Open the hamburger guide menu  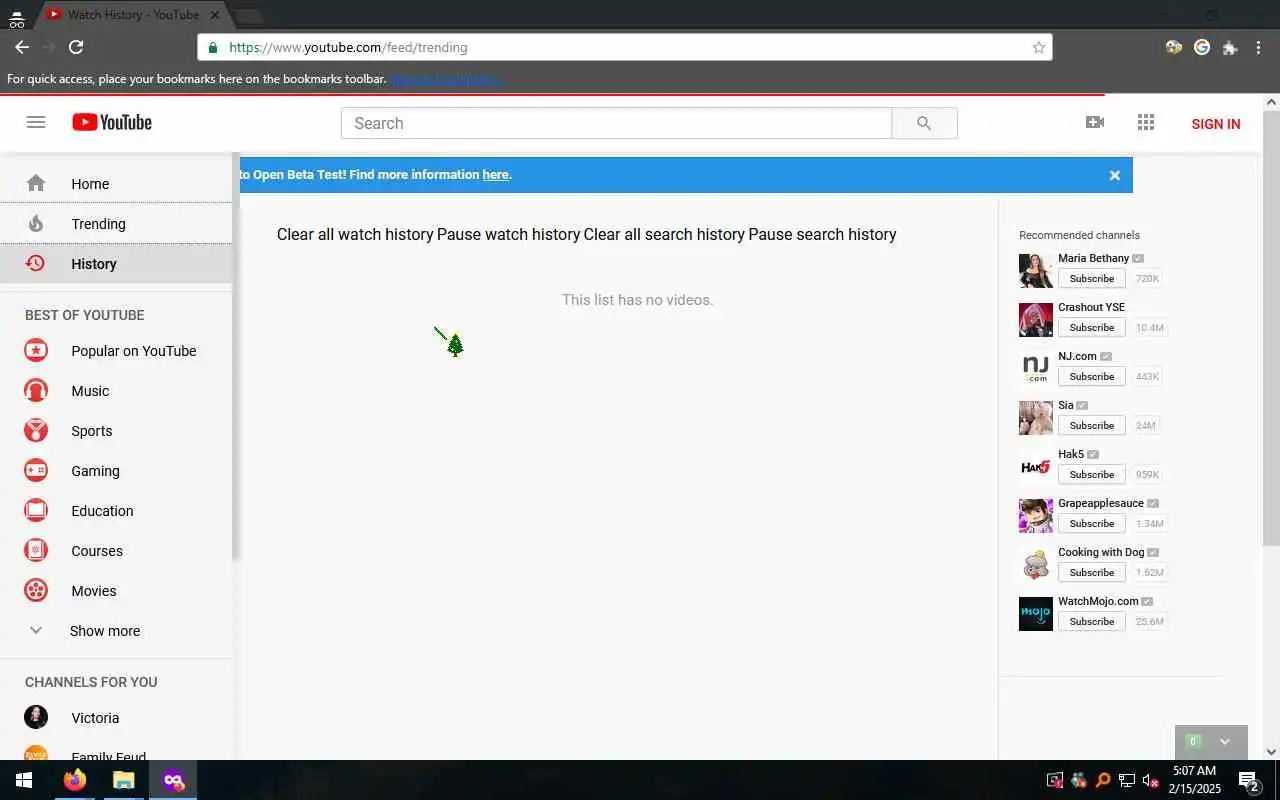coord(36,122)
